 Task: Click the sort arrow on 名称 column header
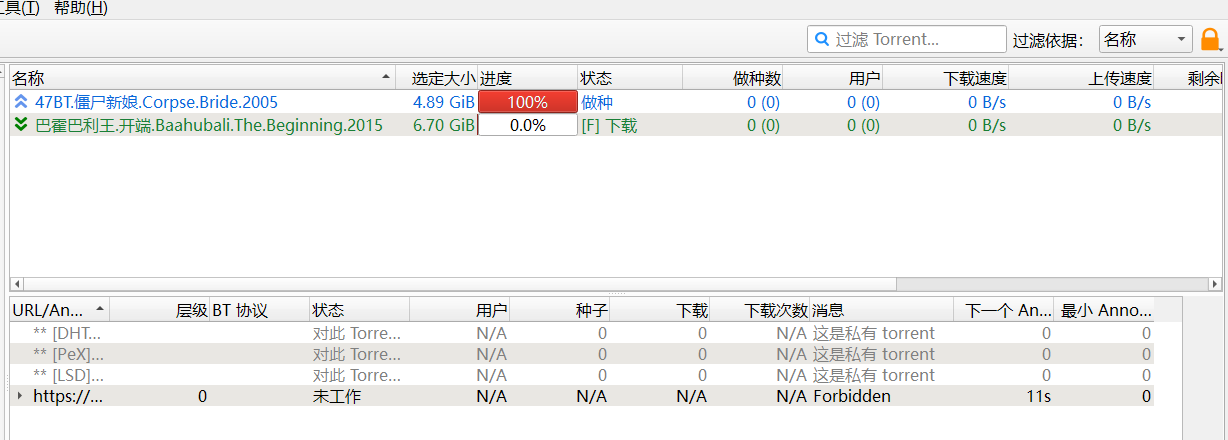click(x=386, y=78)
